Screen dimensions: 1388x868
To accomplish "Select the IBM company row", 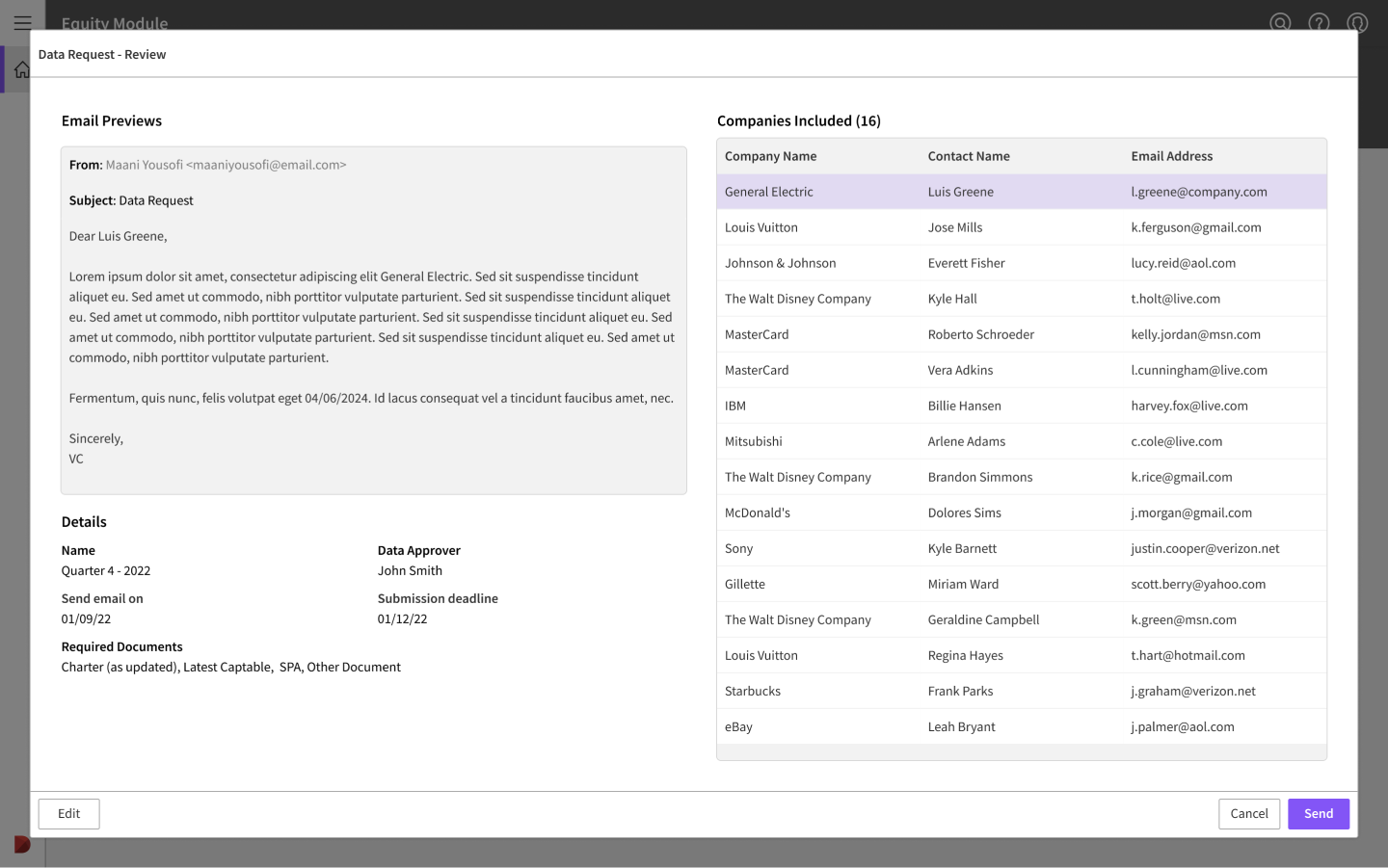I will (1022, 406).
